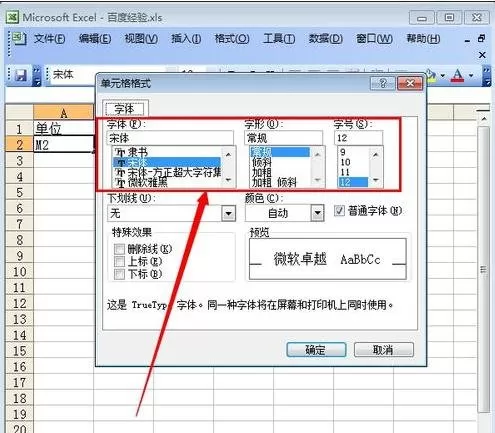The height and width of the screenshot is (433, 495).
Task: Enable 下标(B) subscript checkbox
Action: (119, 274)
